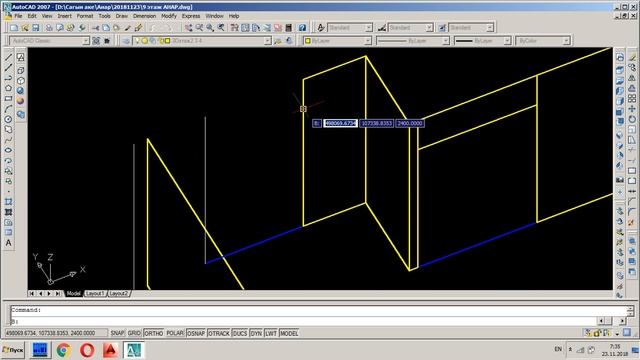Open Opera browser from the taskbar
This screenshot has height=360, width=640.
click(87, 350)
